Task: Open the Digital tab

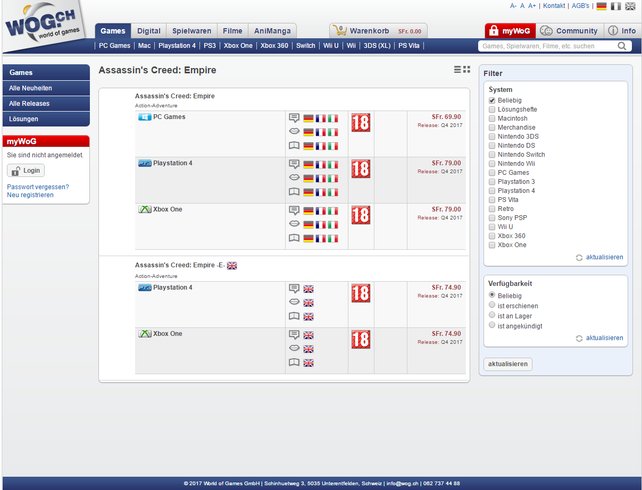Action: pos(149,31)
